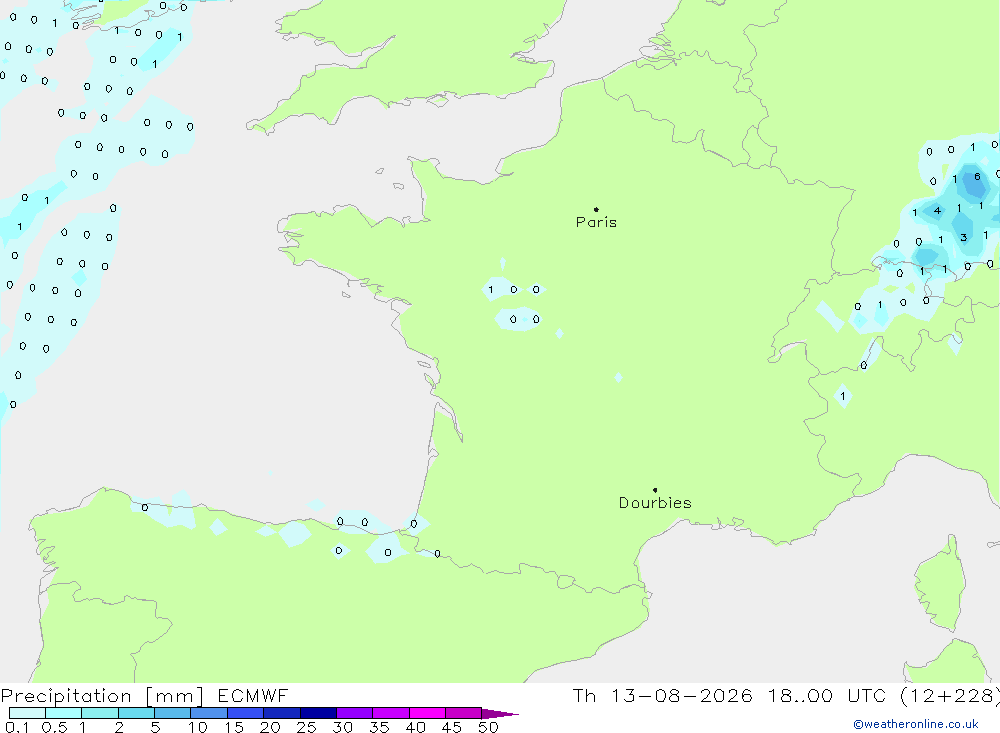Select the 10–15 mm legend color swatch
Image resolution: width=1000 pixels, height=733 pixels.
coord(209,713)
